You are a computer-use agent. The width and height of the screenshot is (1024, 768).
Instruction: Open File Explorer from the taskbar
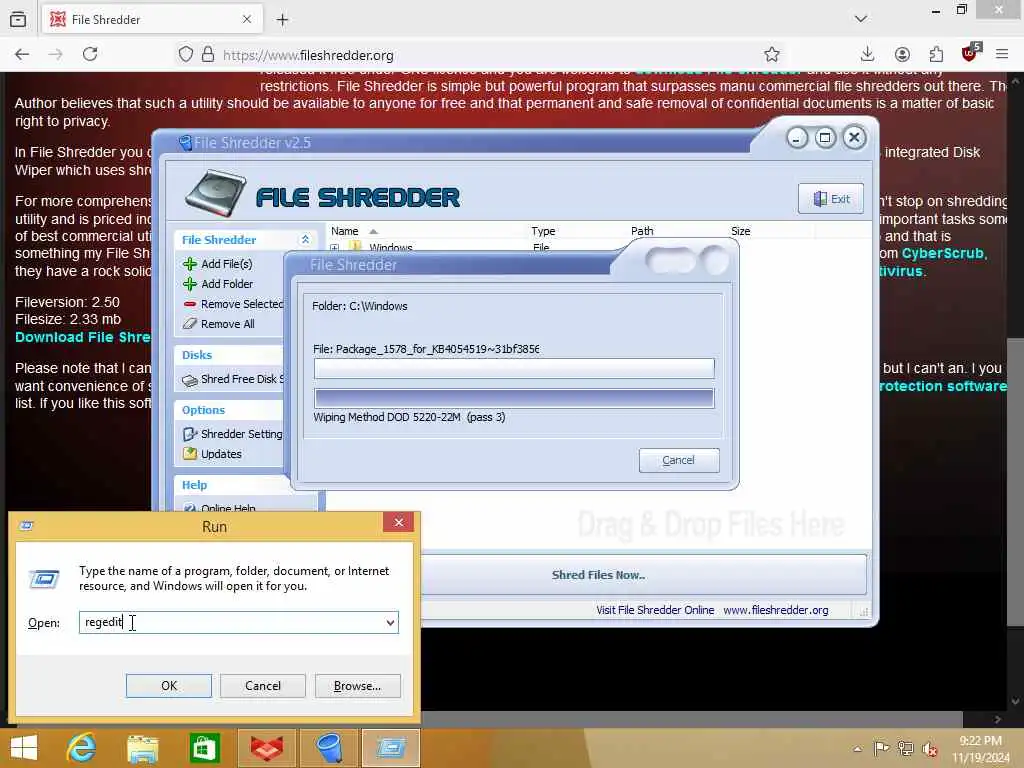pyautogui.click(x=142, y=748)
